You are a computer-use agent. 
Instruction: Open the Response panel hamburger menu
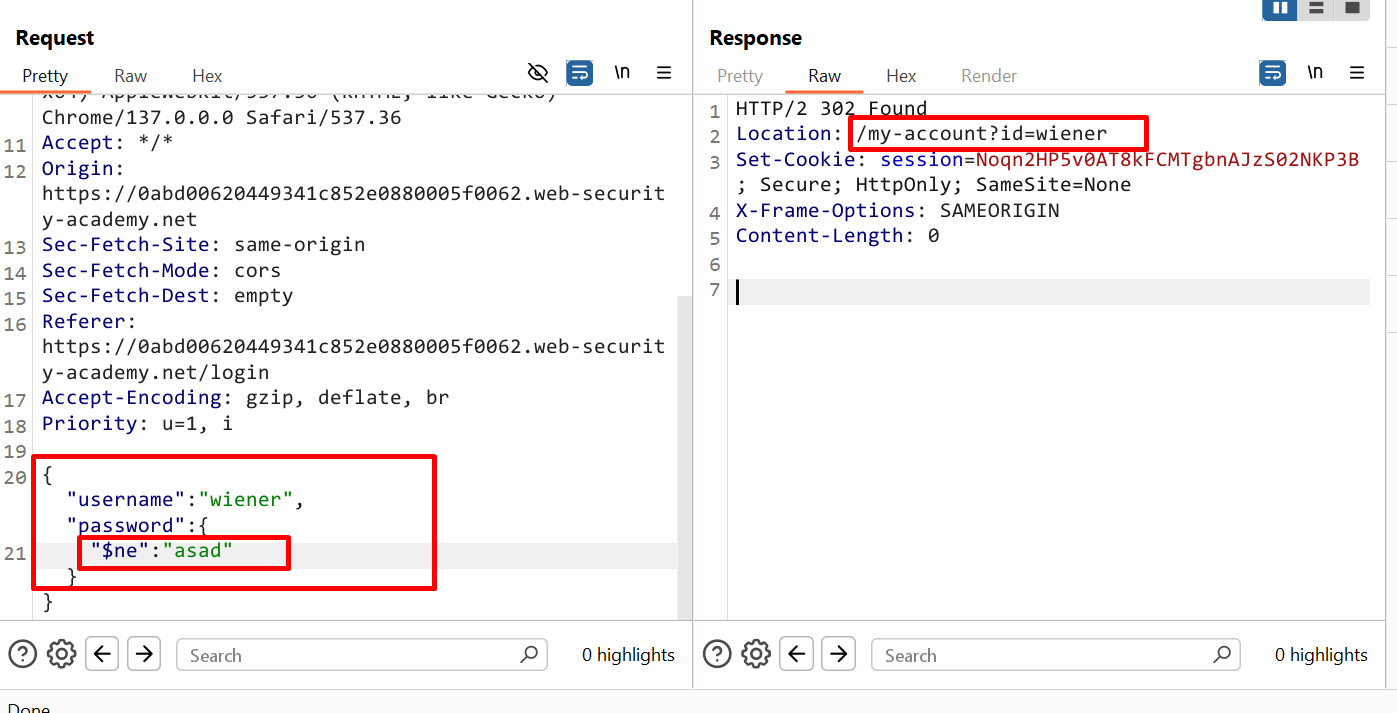(x=1357, y=73)
